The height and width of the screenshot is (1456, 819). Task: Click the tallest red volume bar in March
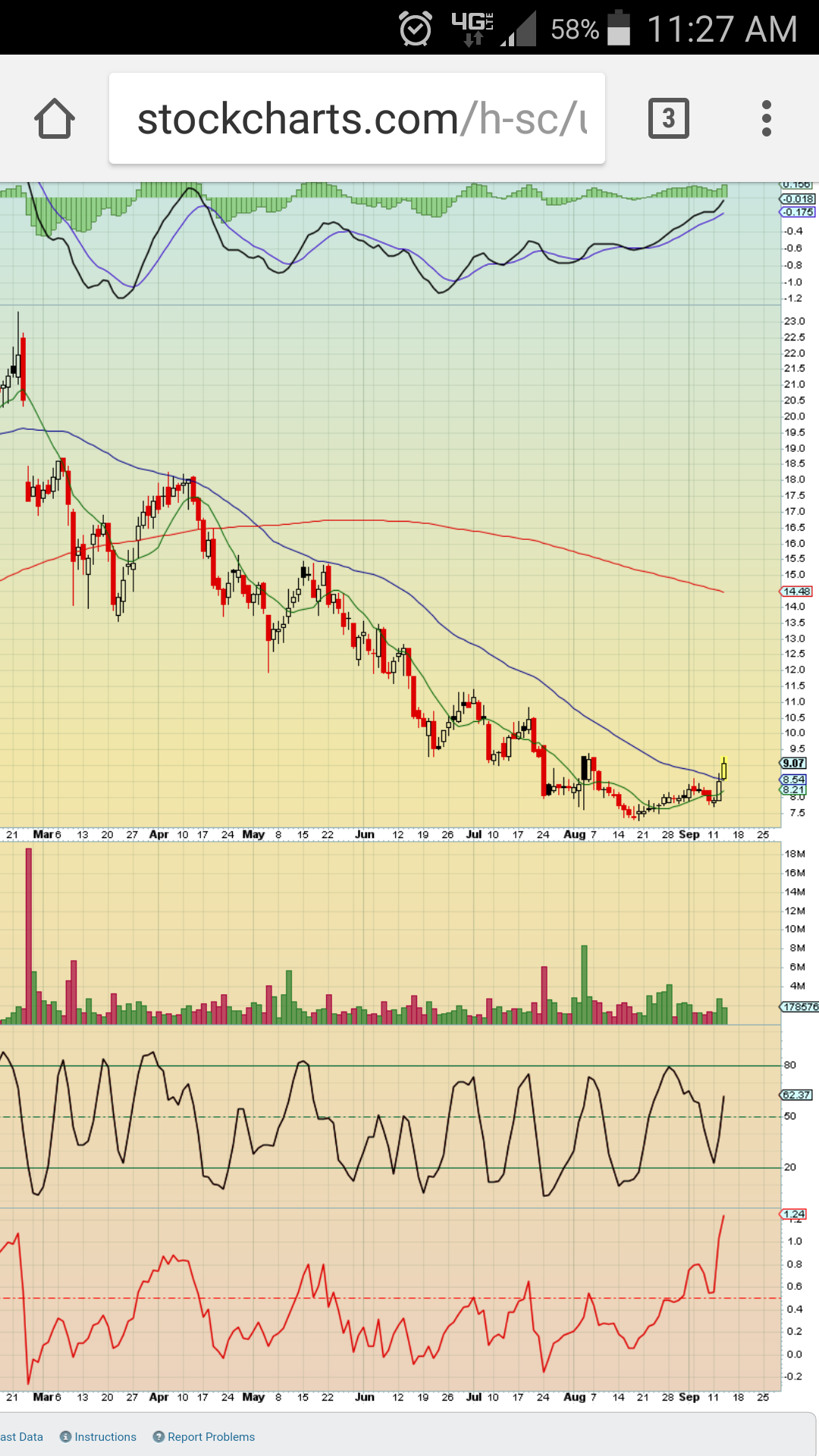coord(29,937)
